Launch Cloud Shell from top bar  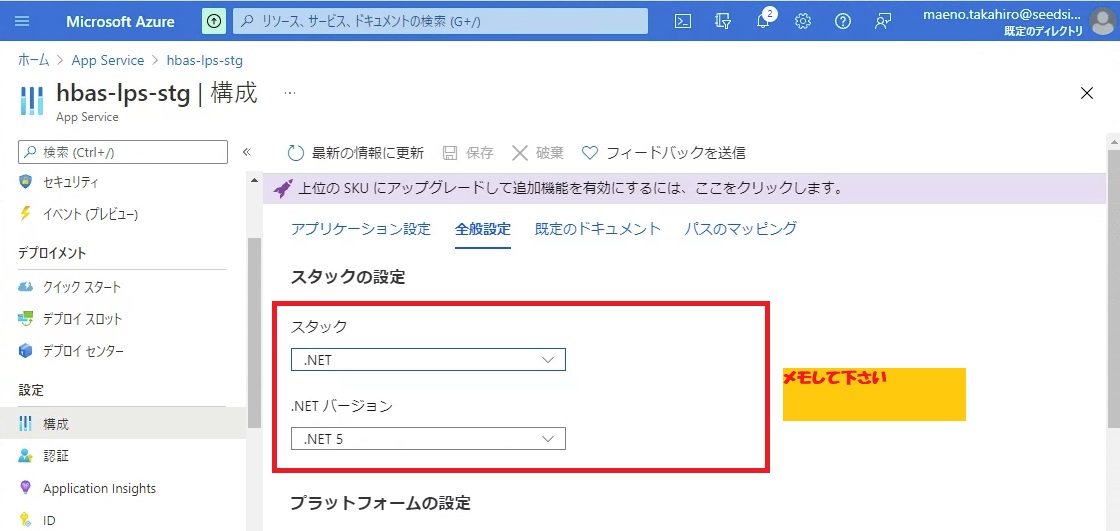[683, 21]
